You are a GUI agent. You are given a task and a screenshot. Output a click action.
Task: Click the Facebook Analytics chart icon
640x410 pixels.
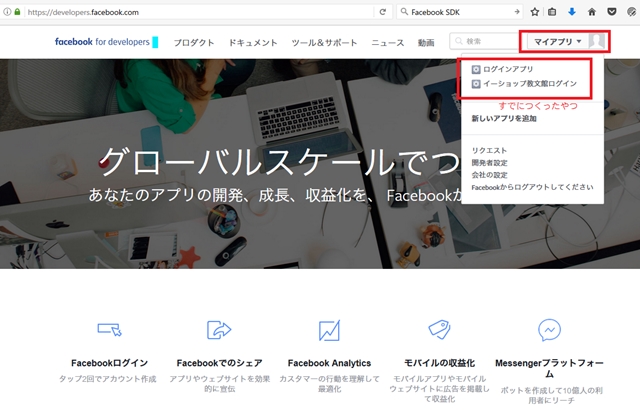pyautogui.click(x=328, y=329)
